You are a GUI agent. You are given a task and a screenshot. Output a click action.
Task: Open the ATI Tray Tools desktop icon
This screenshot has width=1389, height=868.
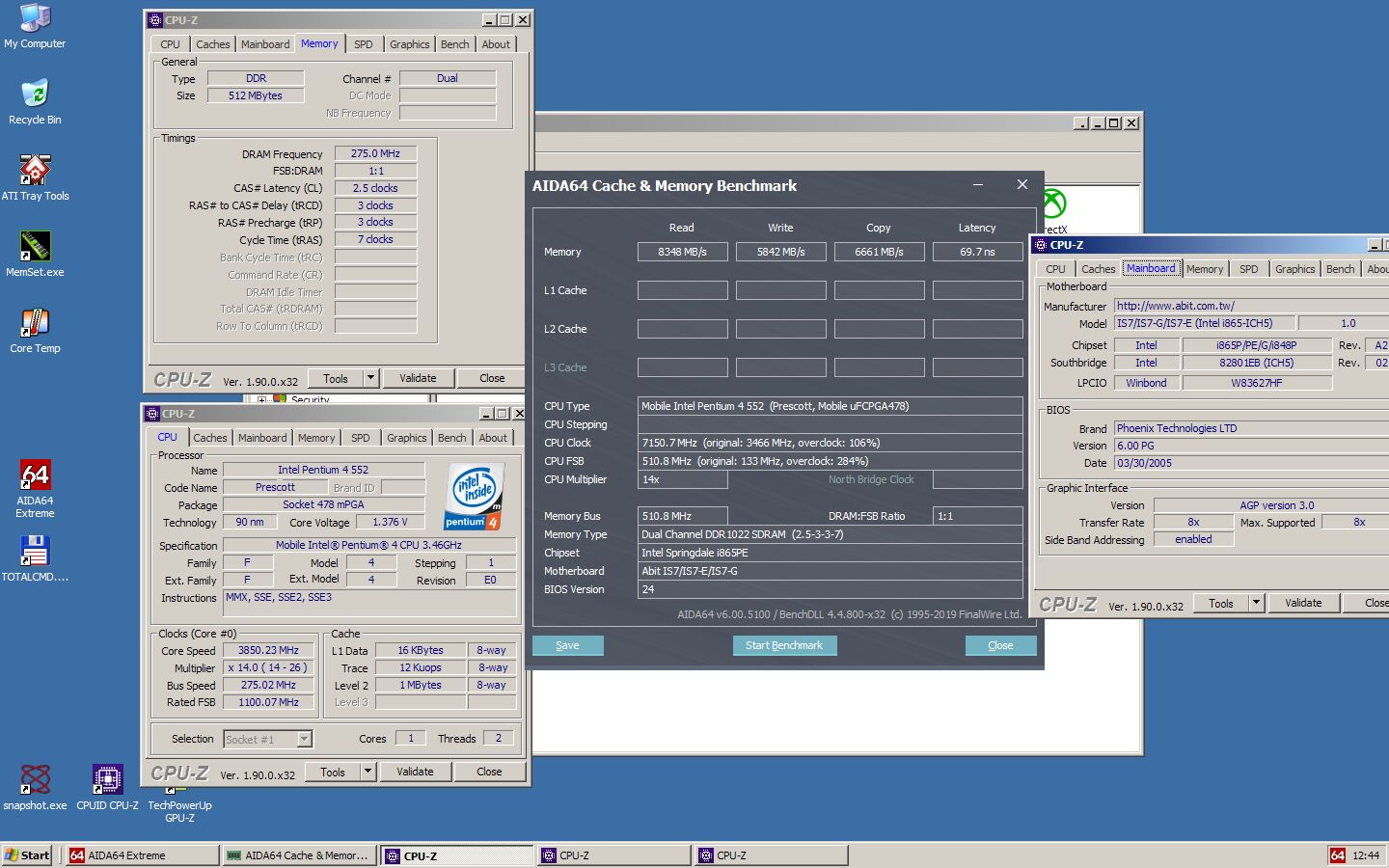click(35, 171)
